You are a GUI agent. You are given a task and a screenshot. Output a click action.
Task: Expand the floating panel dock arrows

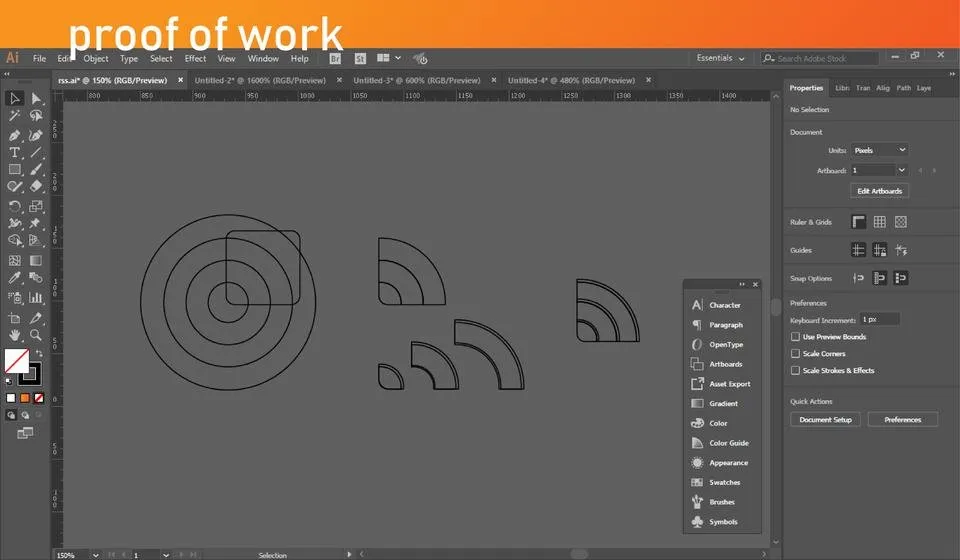click(742, 284)
